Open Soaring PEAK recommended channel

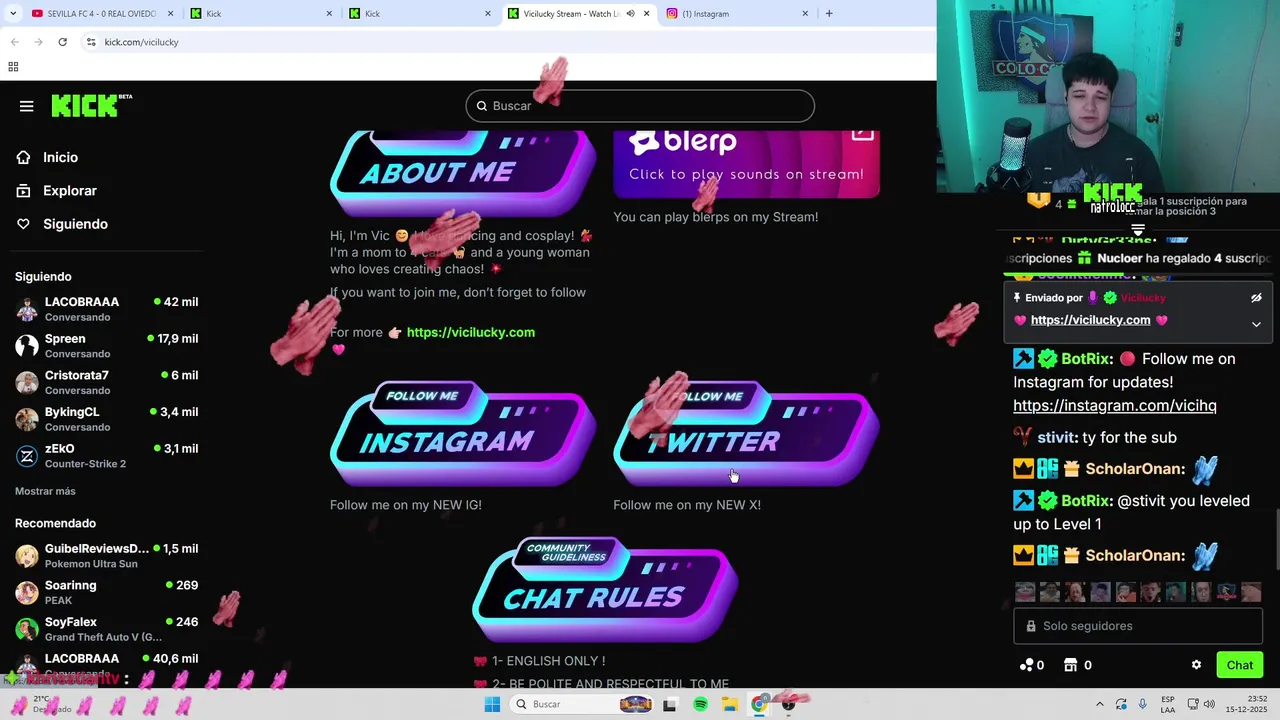click(x=106, y=592)
